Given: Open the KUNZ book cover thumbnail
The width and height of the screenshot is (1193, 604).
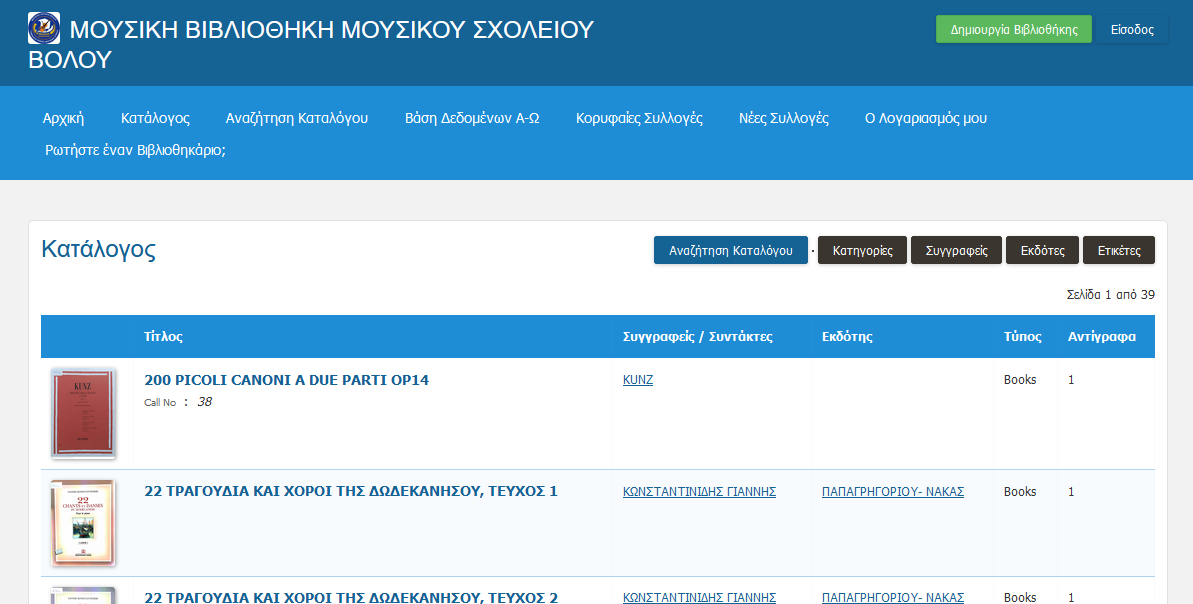Looking at the screenshot, I should [x=83, y=413].
